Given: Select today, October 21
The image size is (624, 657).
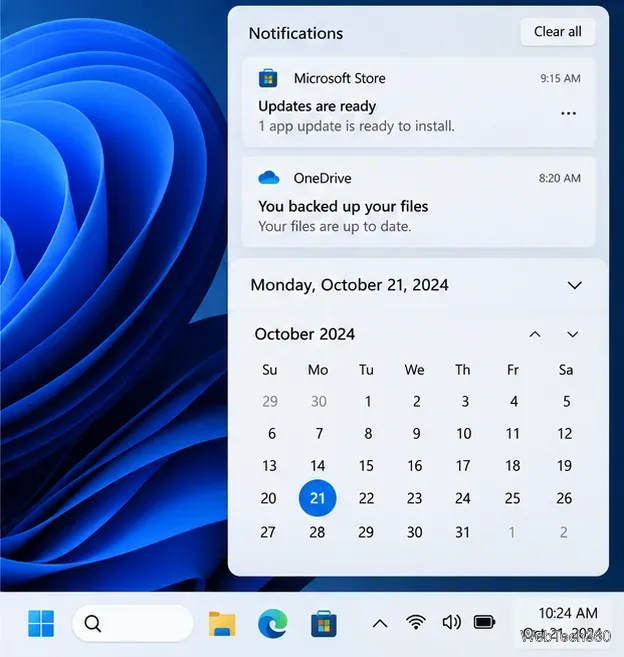Looking at the screenshot, I should pos(317,498).
